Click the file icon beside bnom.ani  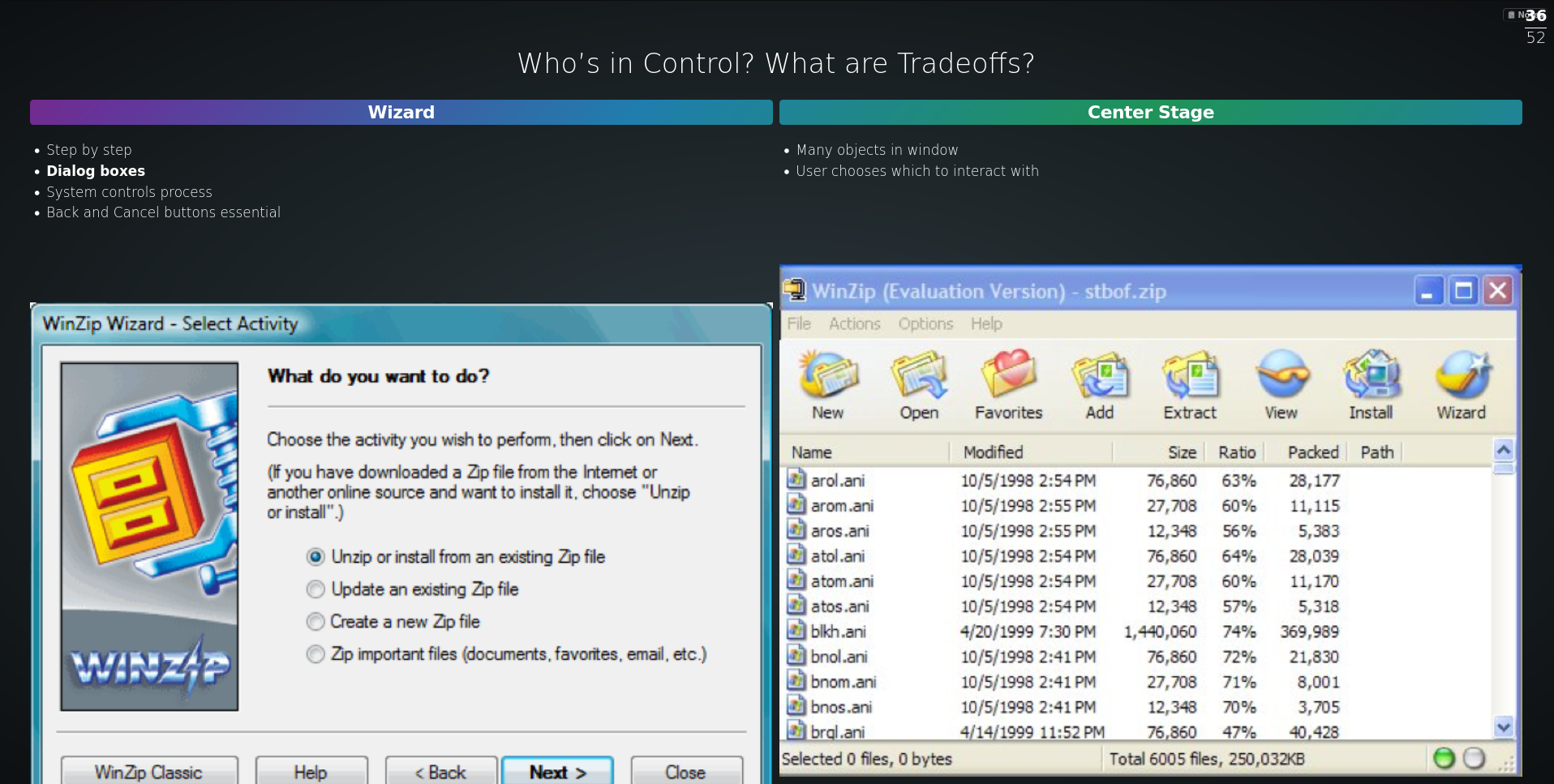click(x=796, y=680)
